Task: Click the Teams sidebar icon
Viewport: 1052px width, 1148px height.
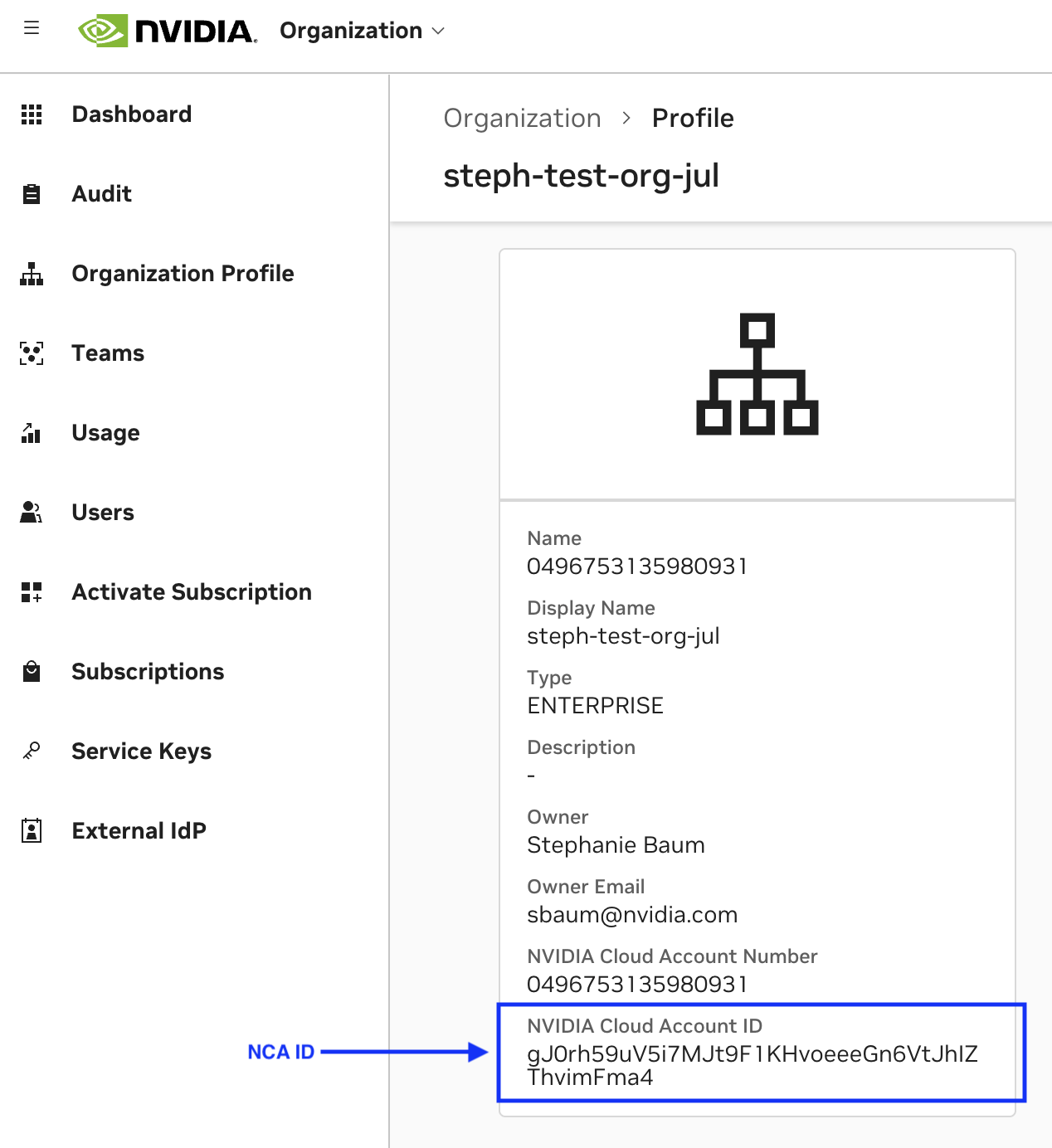Action: pyautogui.click(x=32, y=353)
